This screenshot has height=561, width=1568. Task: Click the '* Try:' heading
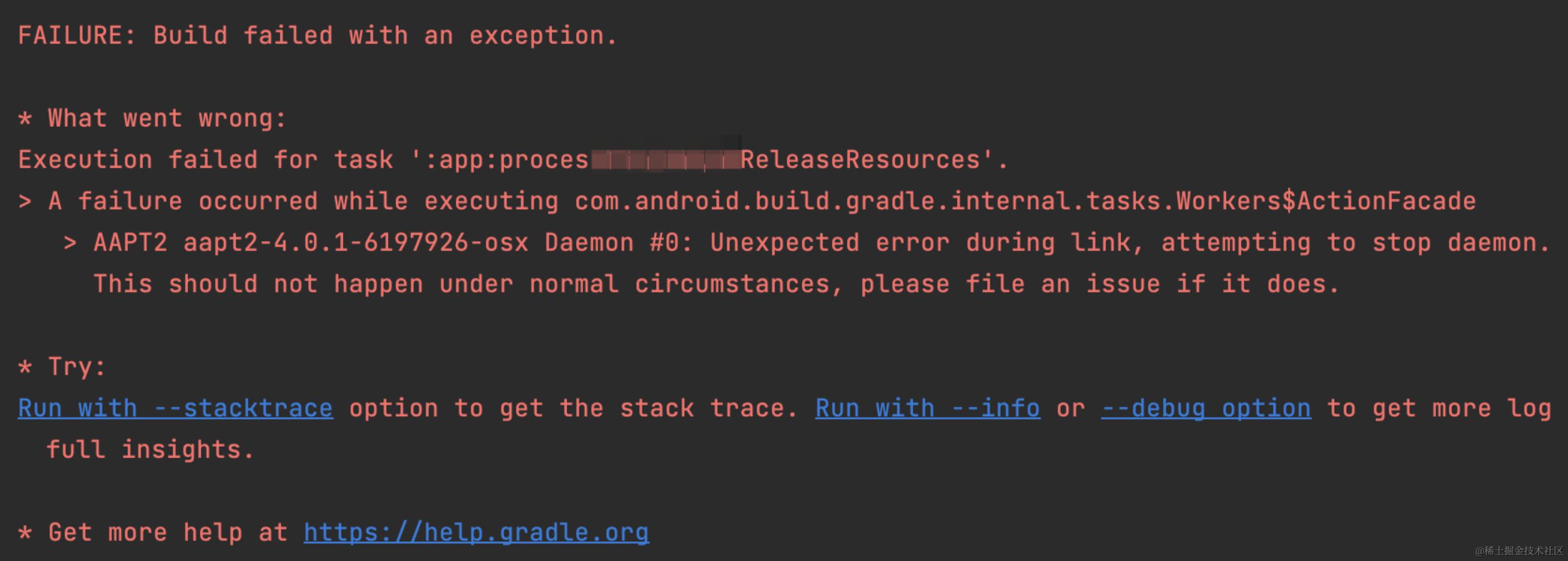tap(62, 367)
